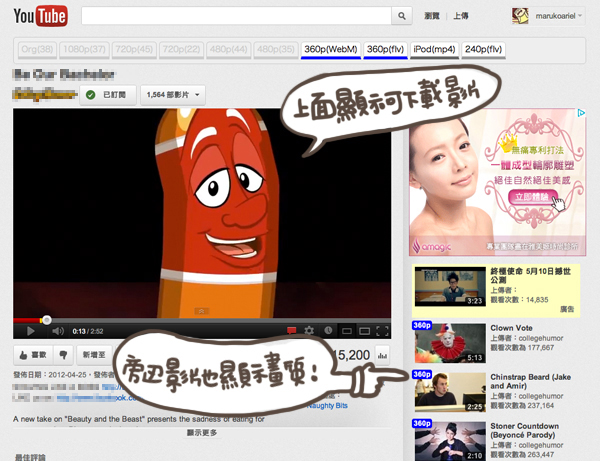600x461 pixels.
Task: Toggle the red annotations icon
Action: (292, 331)
